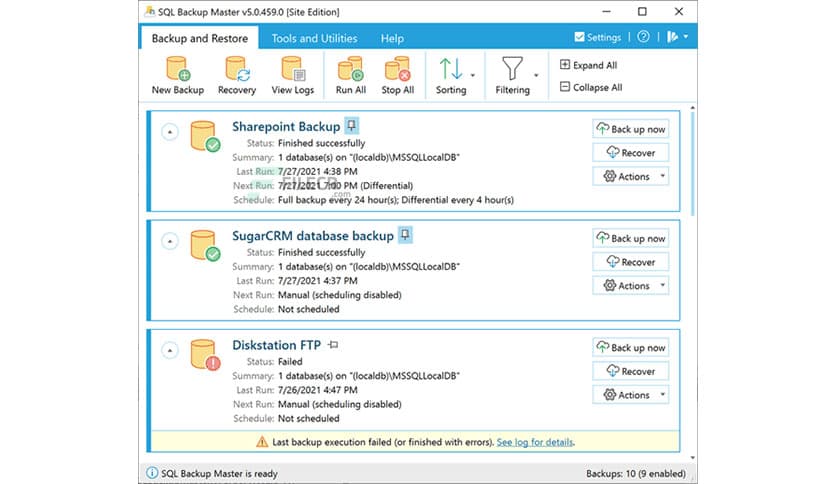
Task: Click the Sorting arrows icon
Action: point(451,69)
